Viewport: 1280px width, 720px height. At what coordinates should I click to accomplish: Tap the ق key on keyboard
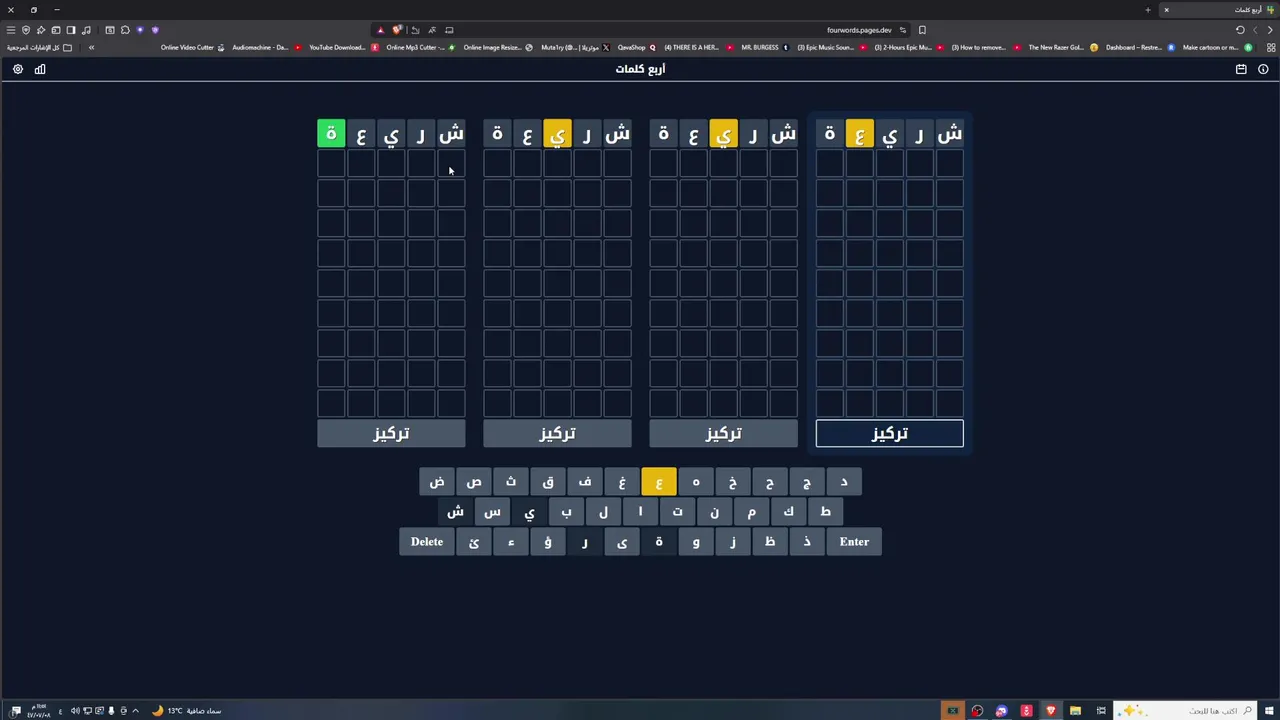pyautogui.click(x=548, y=482)
